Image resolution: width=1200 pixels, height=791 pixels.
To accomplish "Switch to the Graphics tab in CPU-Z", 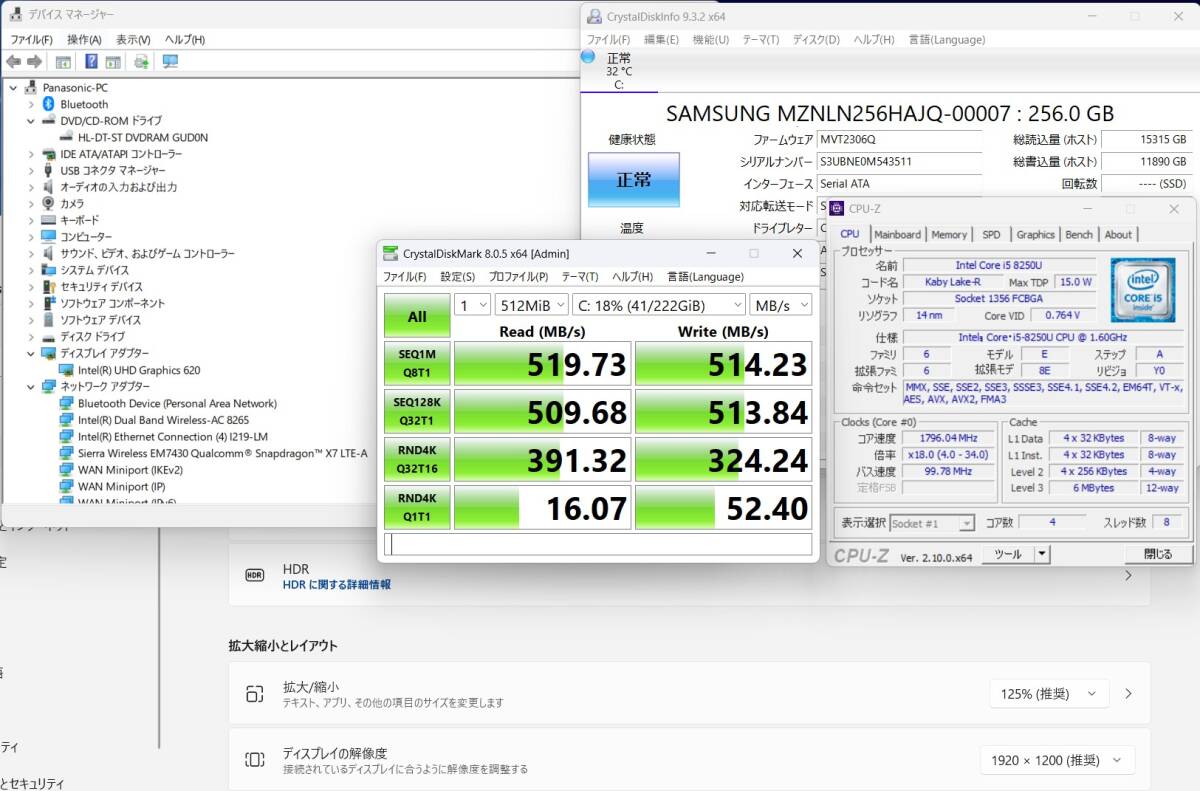I will click(1035, 234).
